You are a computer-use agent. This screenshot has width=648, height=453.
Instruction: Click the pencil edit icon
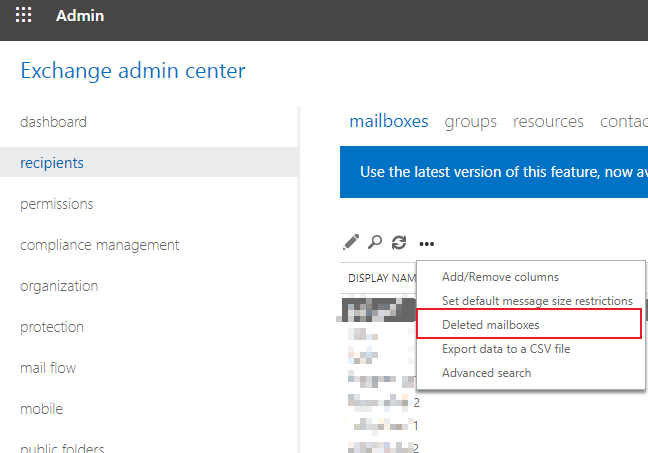351,242
